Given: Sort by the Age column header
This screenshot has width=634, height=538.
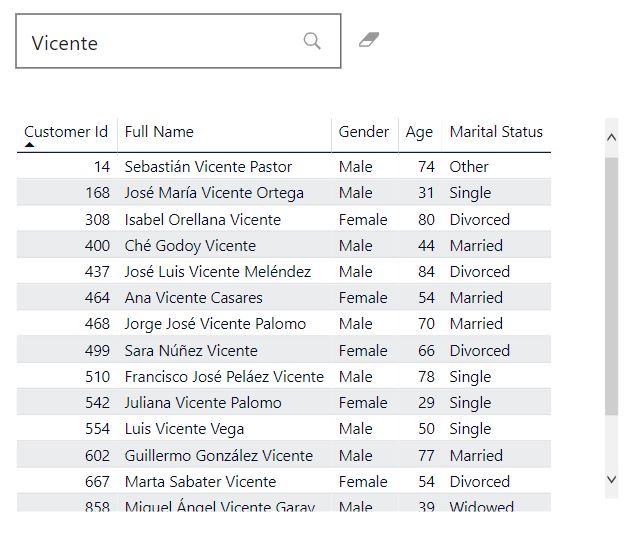Looking at the screenshot, I should [x=419, y=132].
